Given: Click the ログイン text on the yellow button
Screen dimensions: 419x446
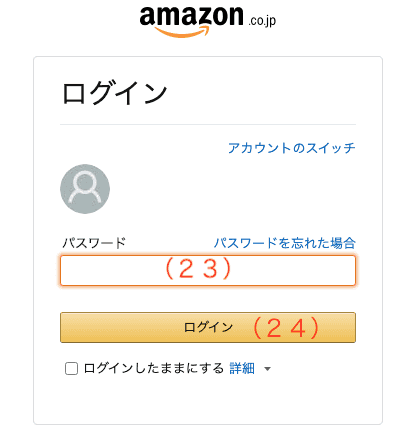Looking at the screenshot, I should point(208,327).
